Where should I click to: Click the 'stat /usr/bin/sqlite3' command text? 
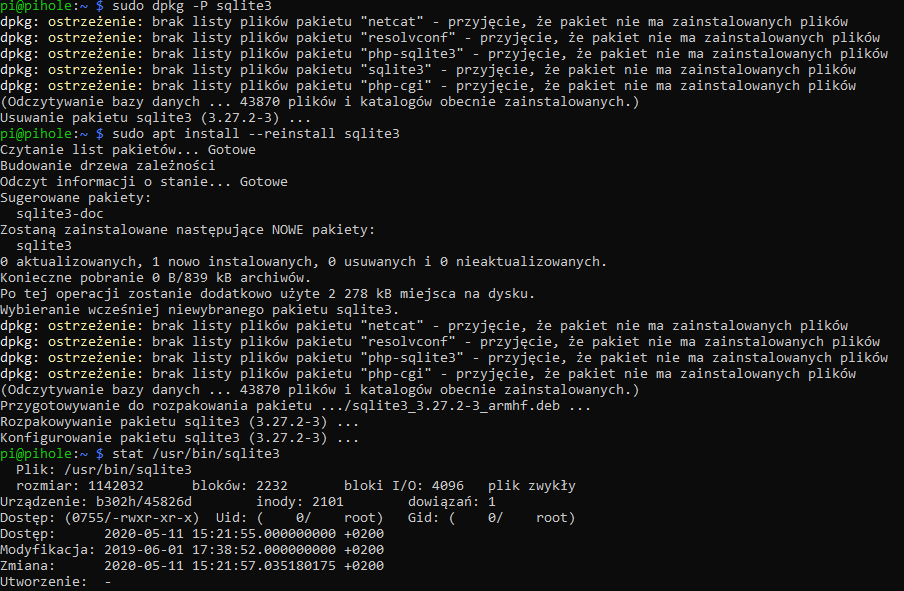[x=195, y=454]
